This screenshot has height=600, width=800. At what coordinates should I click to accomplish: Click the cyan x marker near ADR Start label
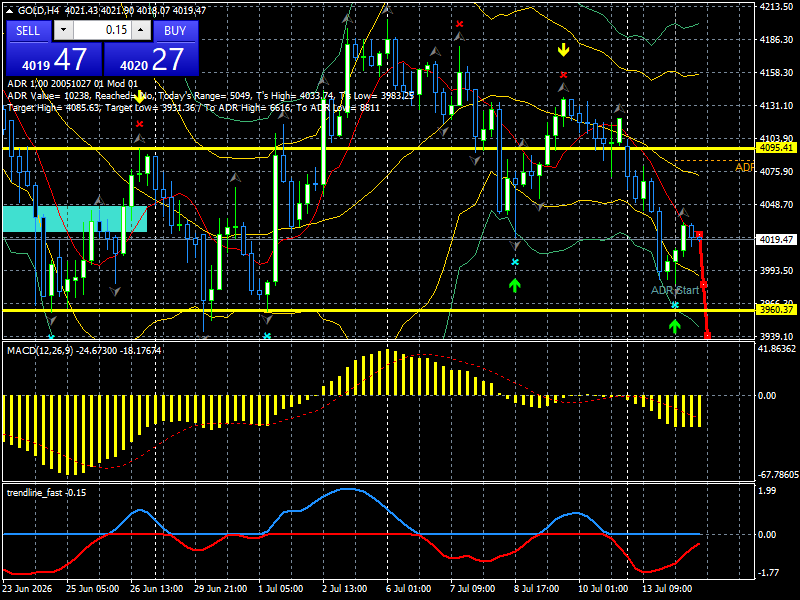(x=675, y=305)
